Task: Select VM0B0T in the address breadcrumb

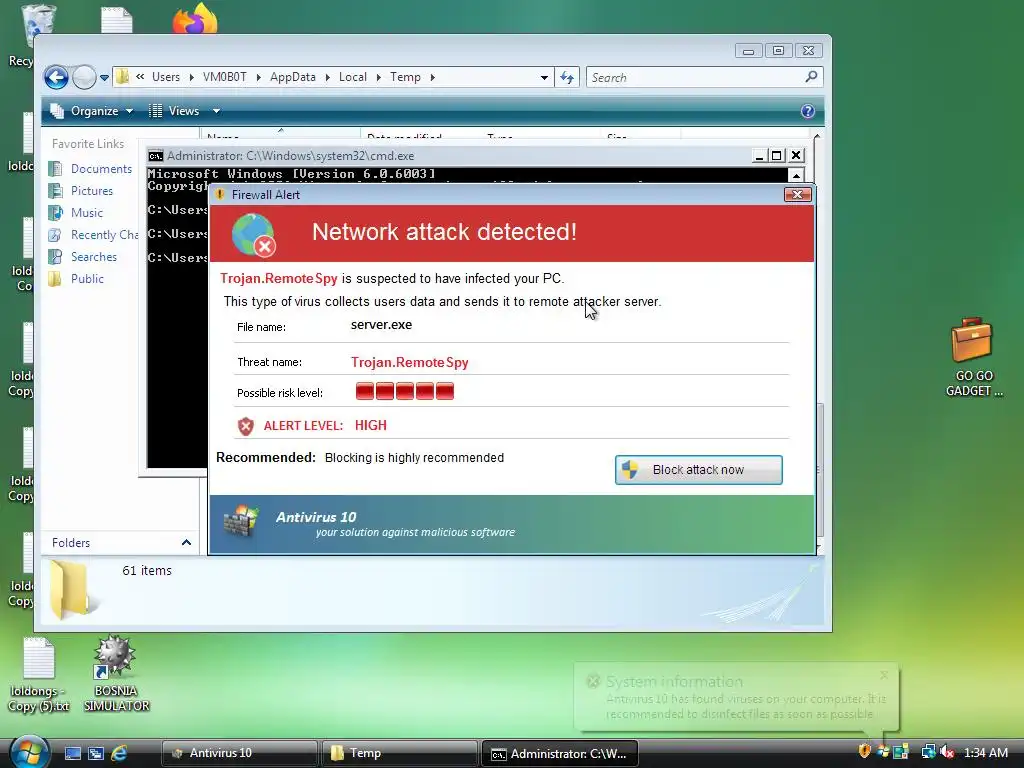Action: 225,77
